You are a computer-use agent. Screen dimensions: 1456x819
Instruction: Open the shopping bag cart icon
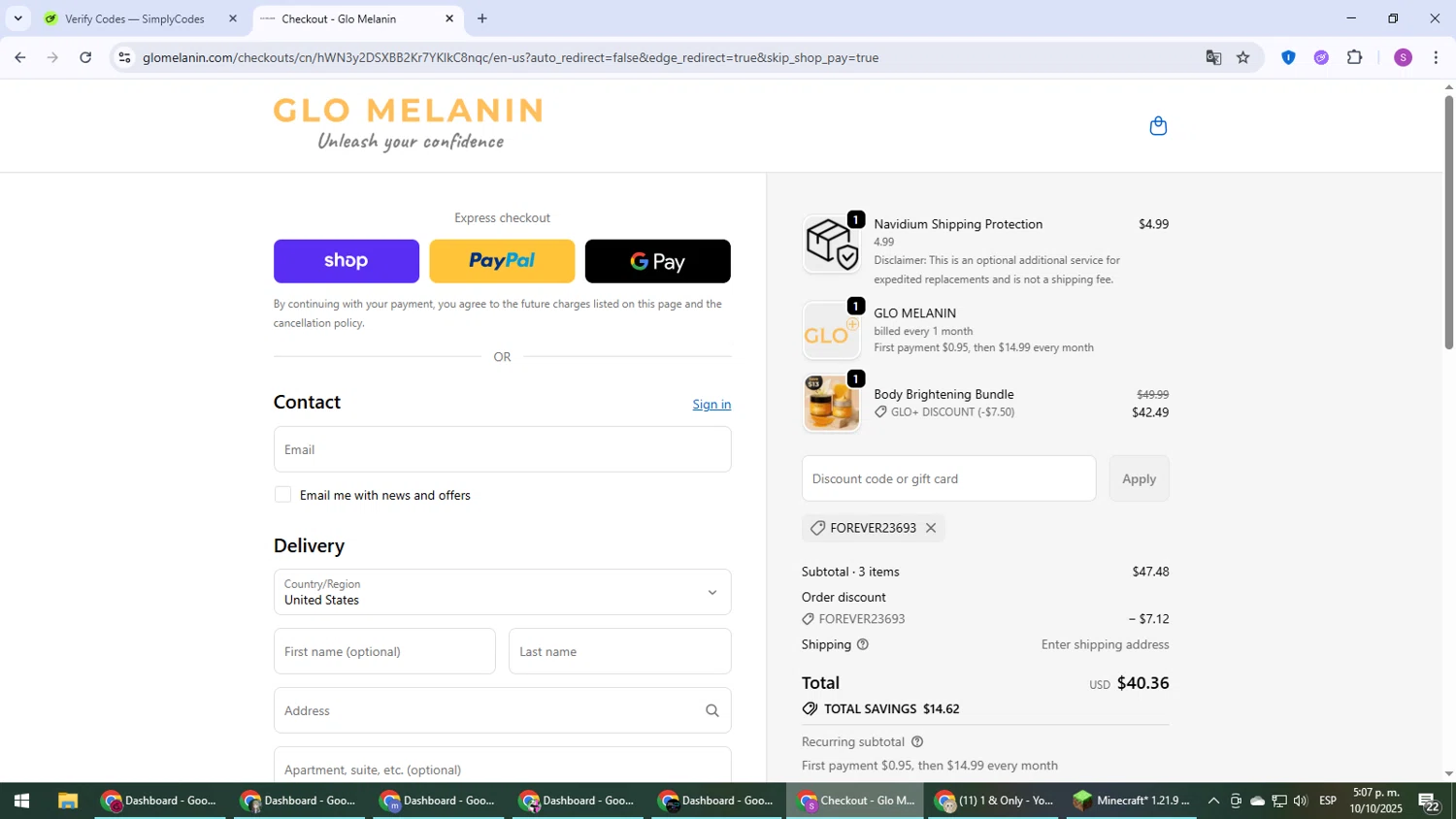(x=1158, y=126)
